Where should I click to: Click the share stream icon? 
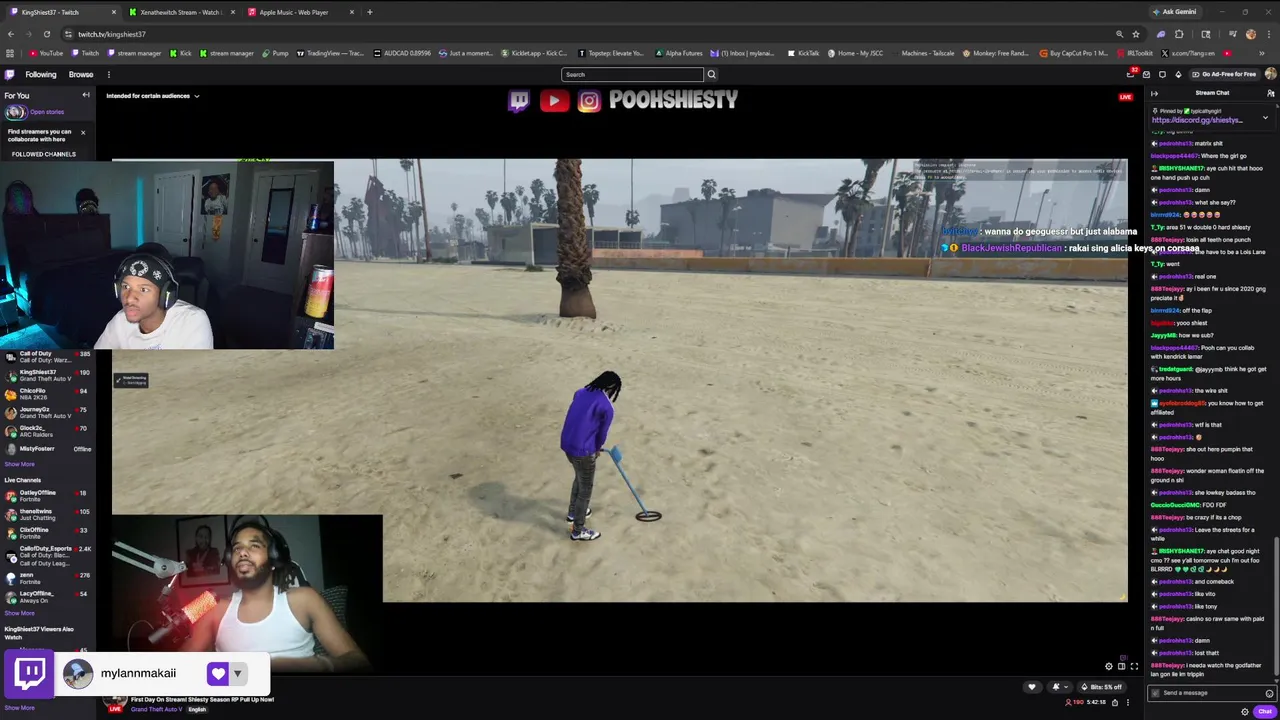click(x=1115, y=702)
